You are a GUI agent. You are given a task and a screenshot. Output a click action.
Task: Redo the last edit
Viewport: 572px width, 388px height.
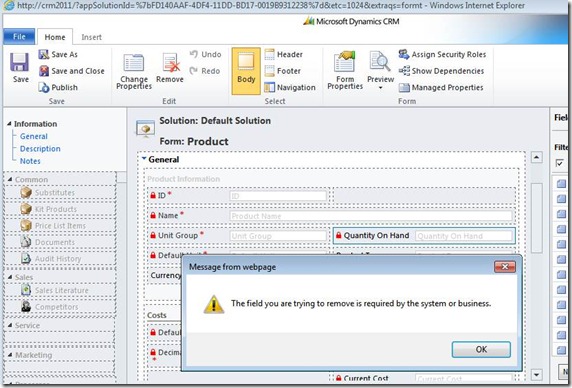[205, 71]
